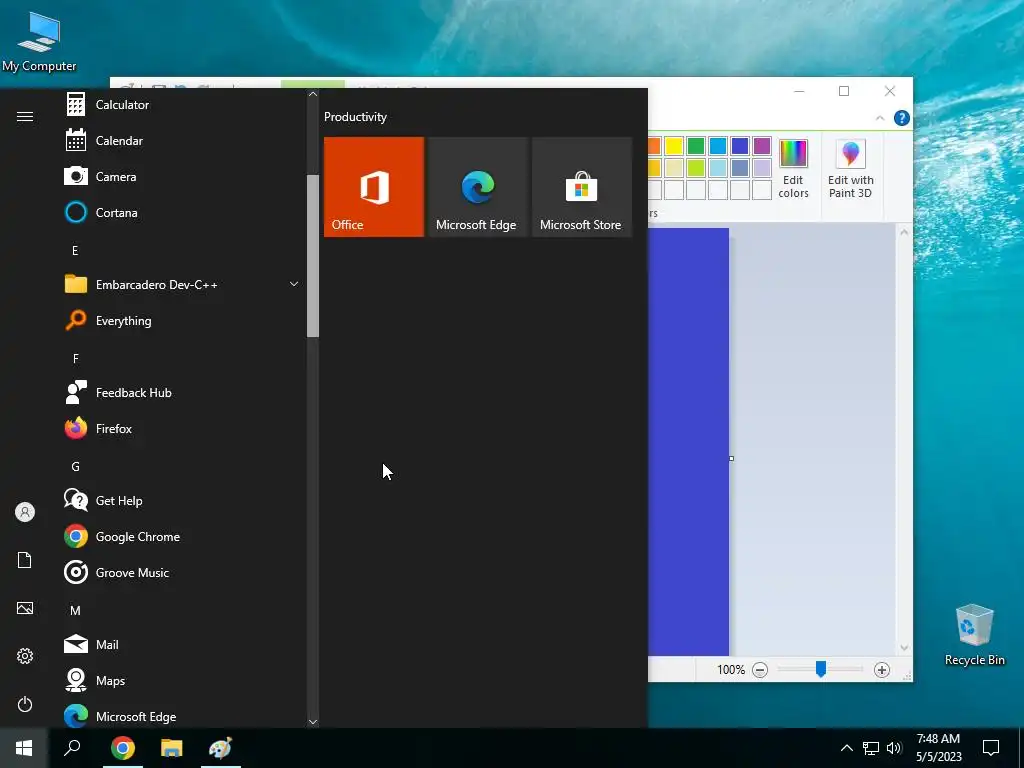Click the app list scroll-up arrow
The height and width of the screenshot is (768, 1024).
[313, 94]
